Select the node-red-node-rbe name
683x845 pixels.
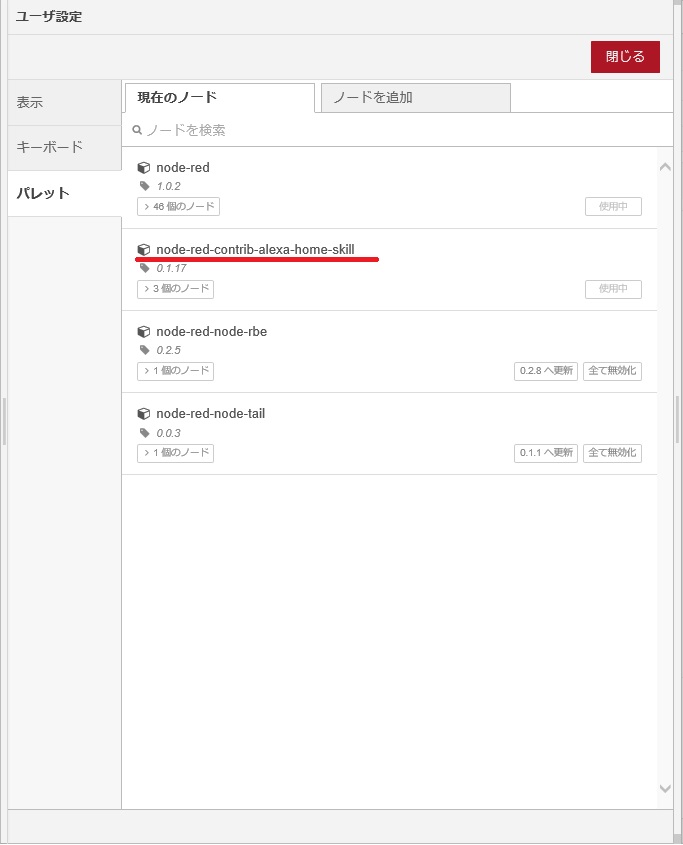pyautogui.click(x=211, y=331)
